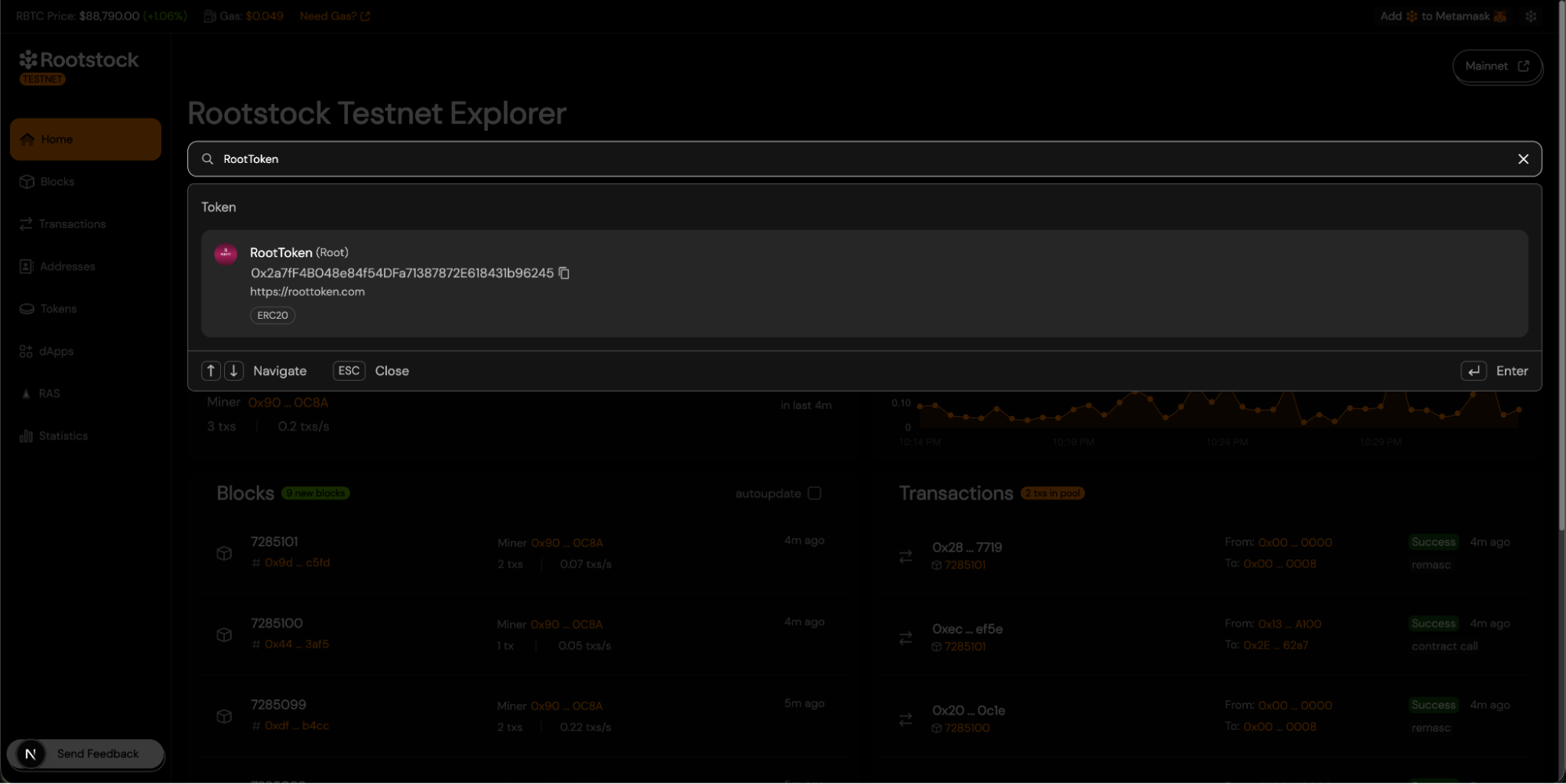Open the settings gear in top bar
This screenshot has height=784, width=1566.
pyautogui.click(x=1530, y=16)
